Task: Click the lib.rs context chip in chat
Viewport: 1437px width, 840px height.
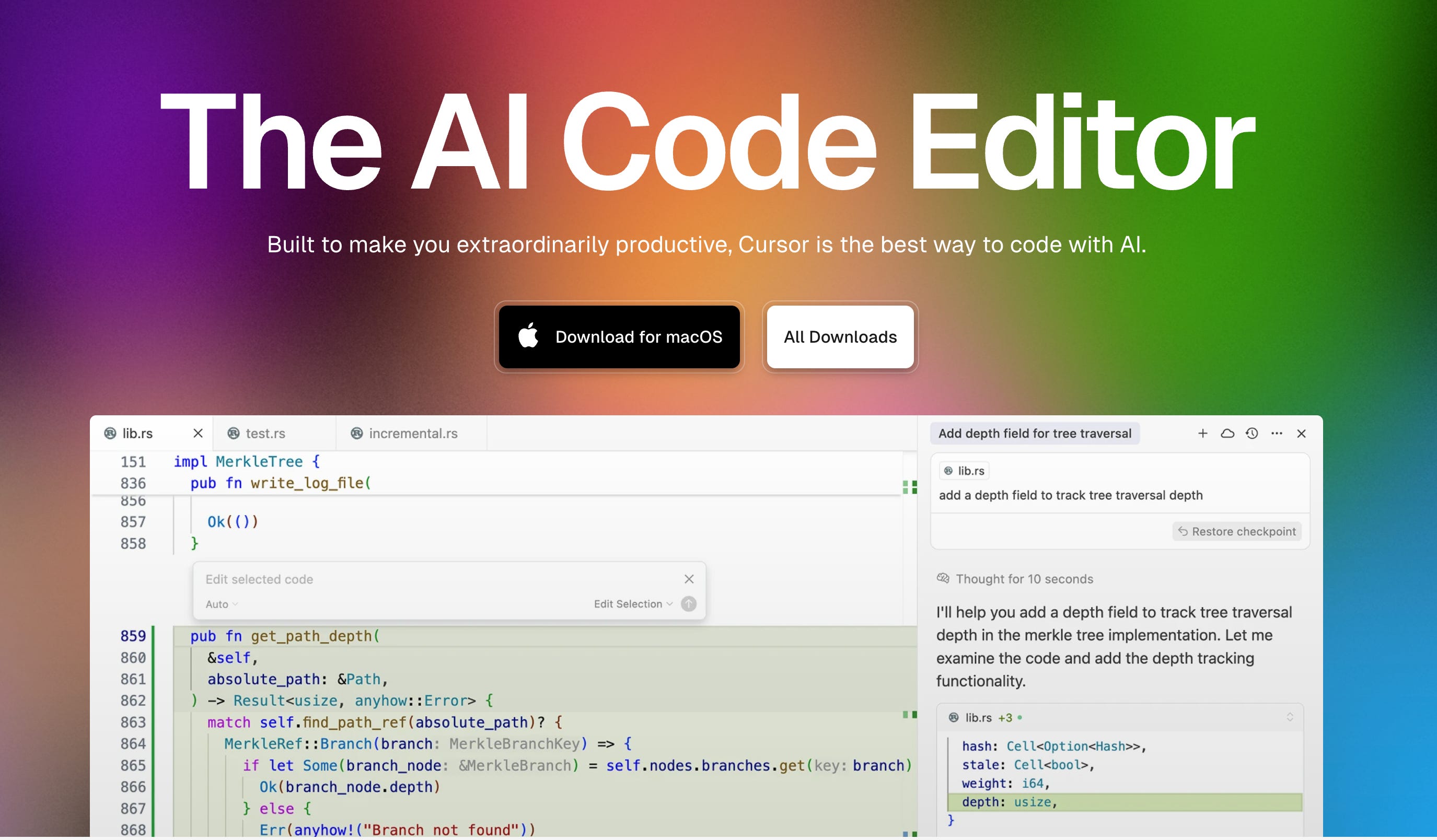Action: coord(964,471)
